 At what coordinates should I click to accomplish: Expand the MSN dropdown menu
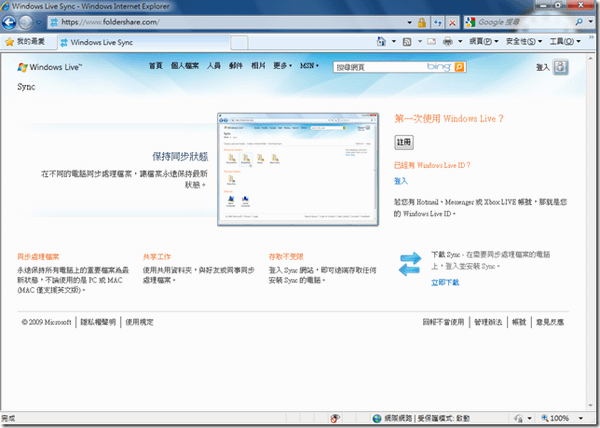[x=309, y=66]
